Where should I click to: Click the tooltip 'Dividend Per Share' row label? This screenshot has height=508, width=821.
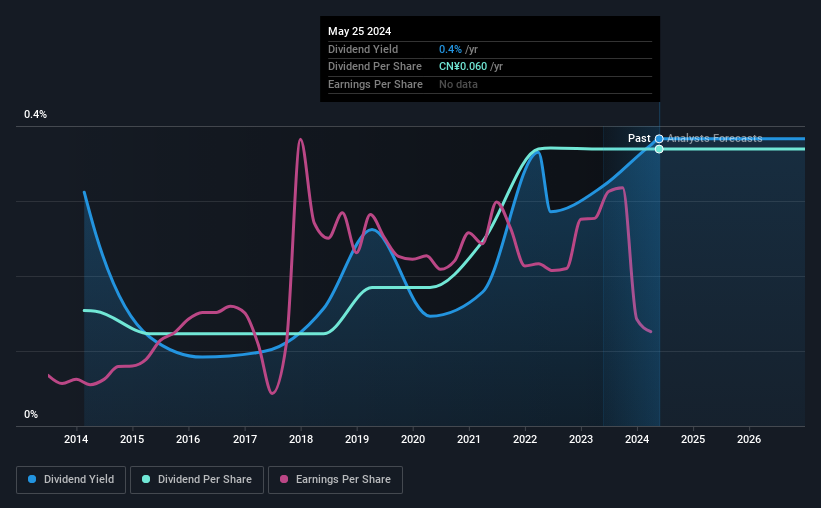click(375, 67)
